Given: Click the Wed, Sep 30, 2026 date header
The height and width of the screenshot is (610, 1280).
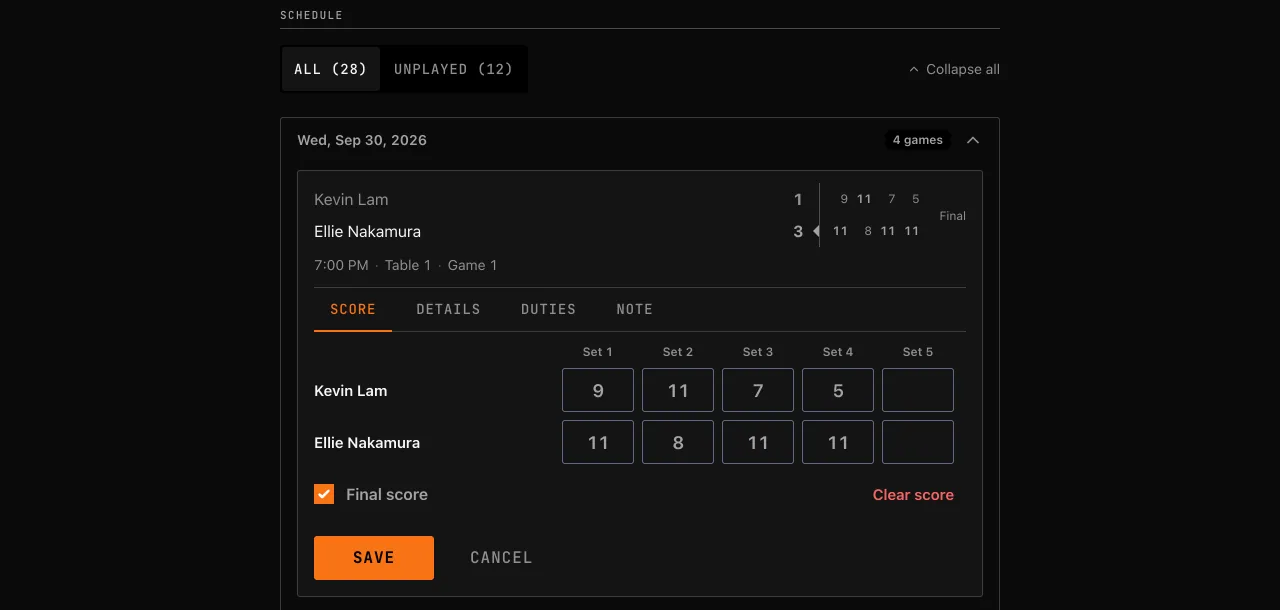Looking at the screenshot, I should pyautogui.click(x=362, y=140).
